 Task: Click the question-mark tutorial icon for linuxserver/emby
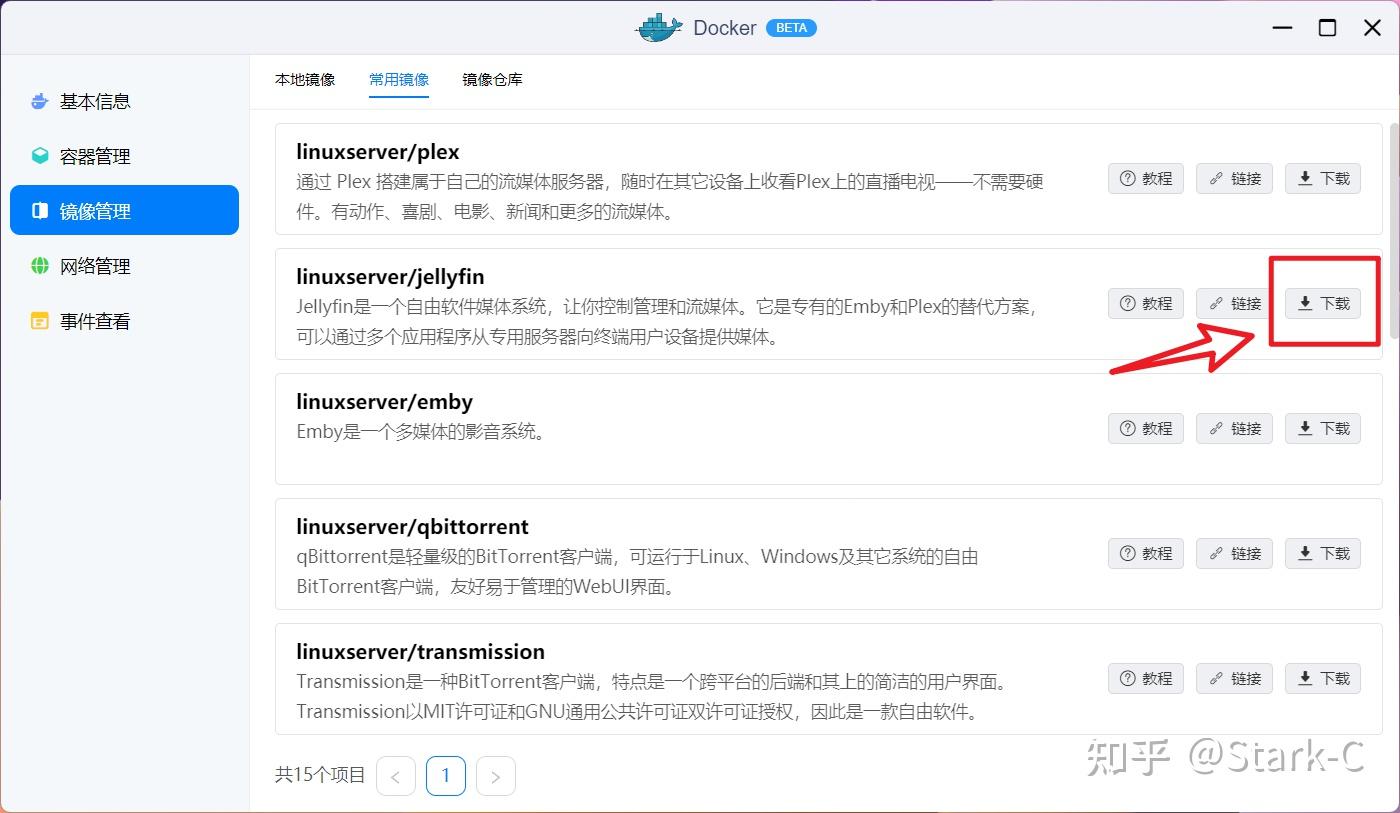pos(1127,428)
